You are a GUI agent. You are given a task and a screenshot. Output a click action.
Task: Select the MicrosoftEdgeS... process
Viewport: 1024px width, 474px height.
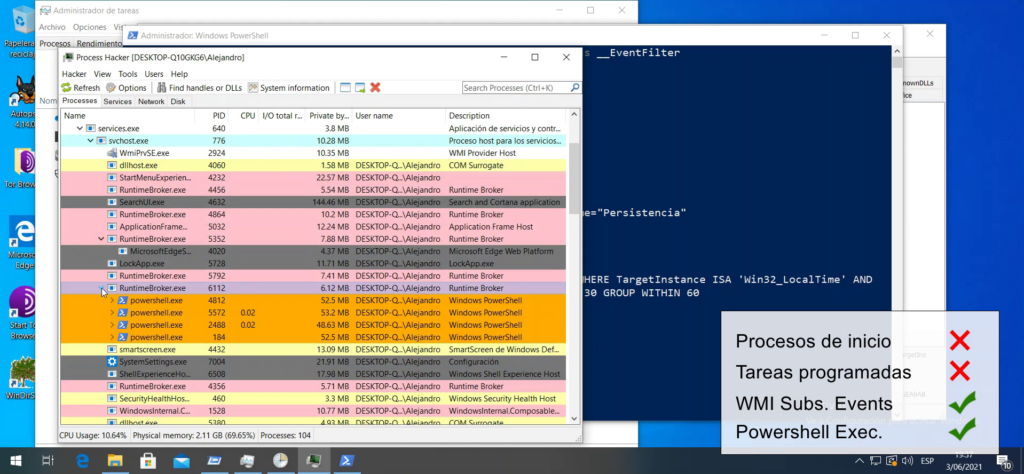pyautogui.click(x=313, y=251)
